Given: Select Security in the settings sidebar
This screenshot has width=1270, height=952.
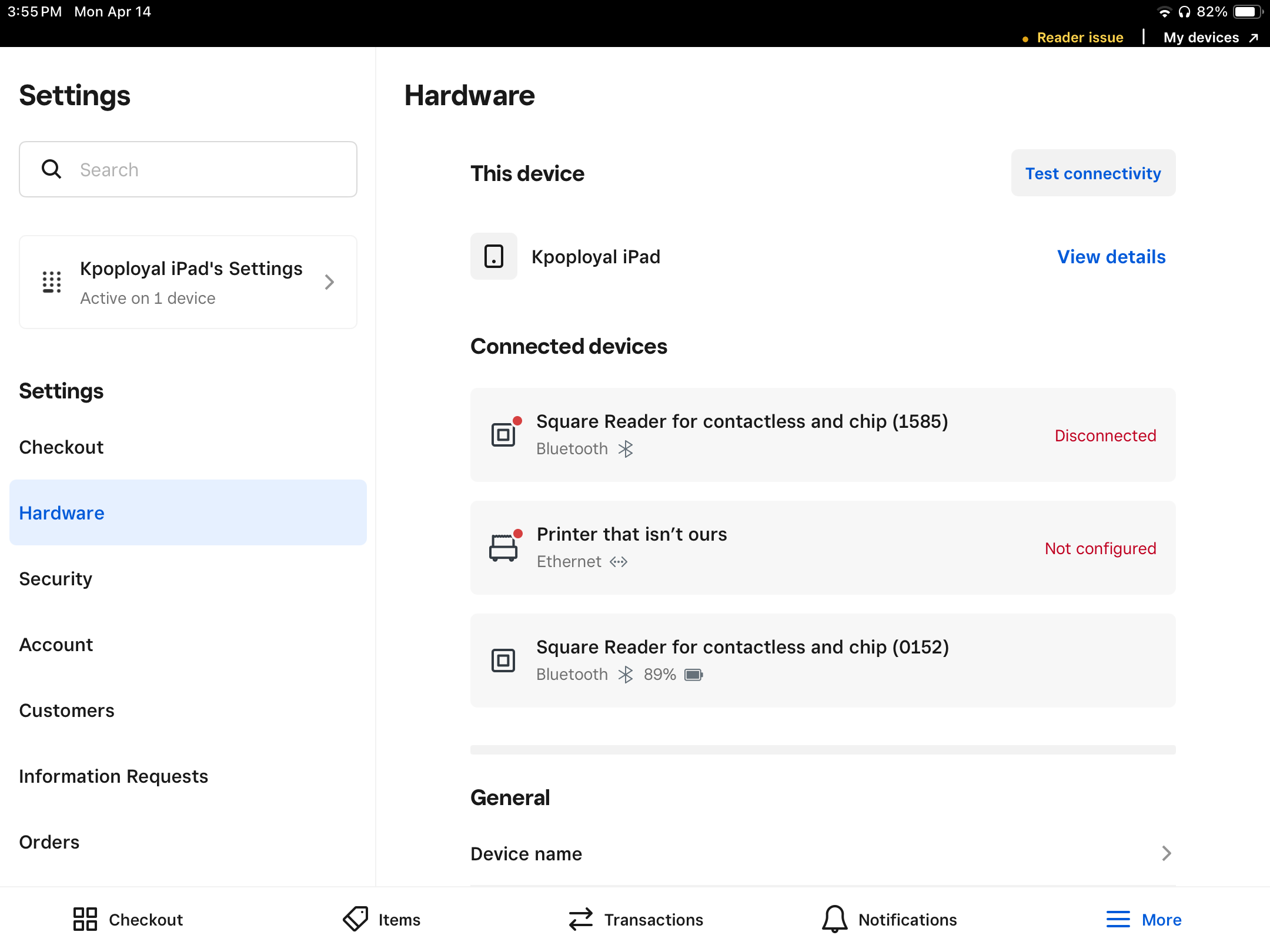Looking at the screenshot, I should click(x=56, y=579).
